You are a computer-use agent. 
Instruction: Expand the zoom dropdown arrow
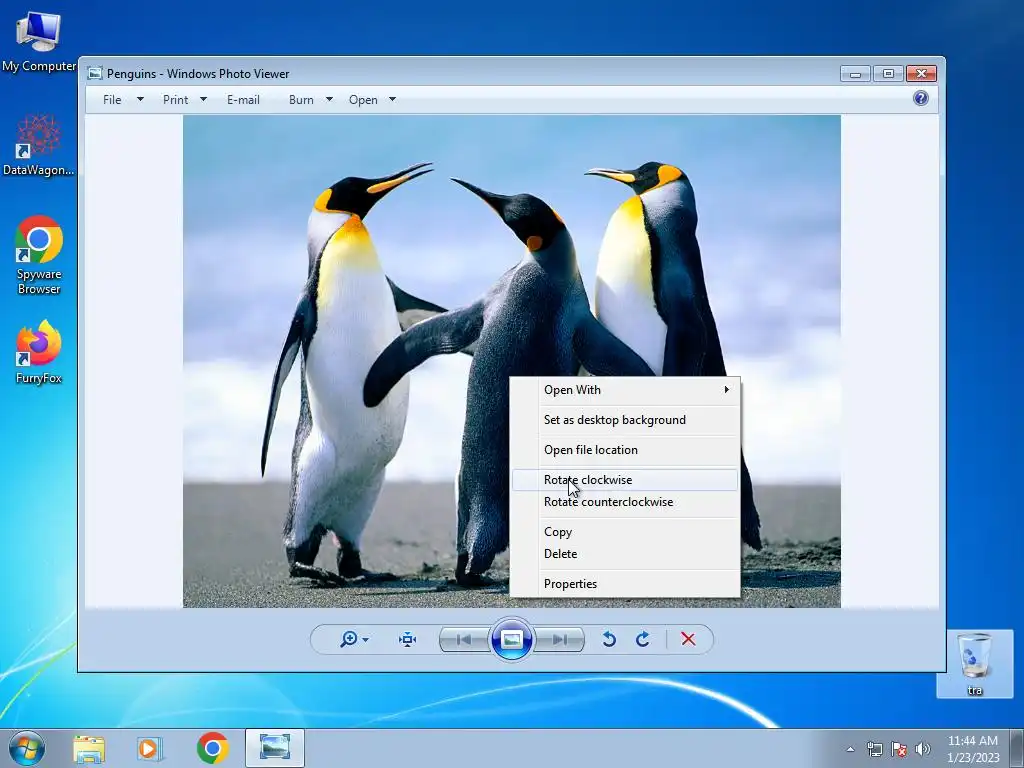click(366, 640)
